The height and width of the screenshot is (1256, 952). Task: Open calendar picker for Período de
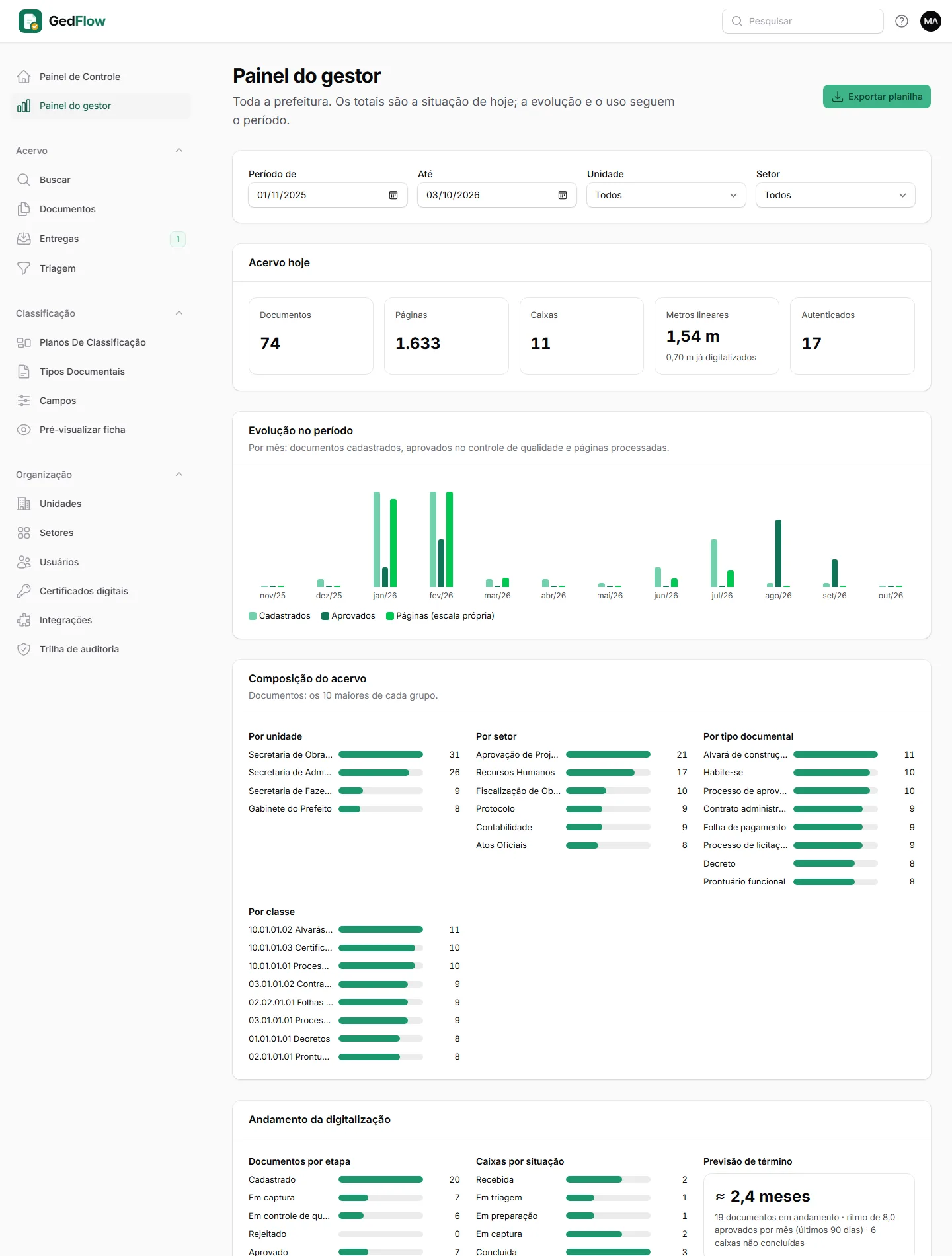[393, 195]
